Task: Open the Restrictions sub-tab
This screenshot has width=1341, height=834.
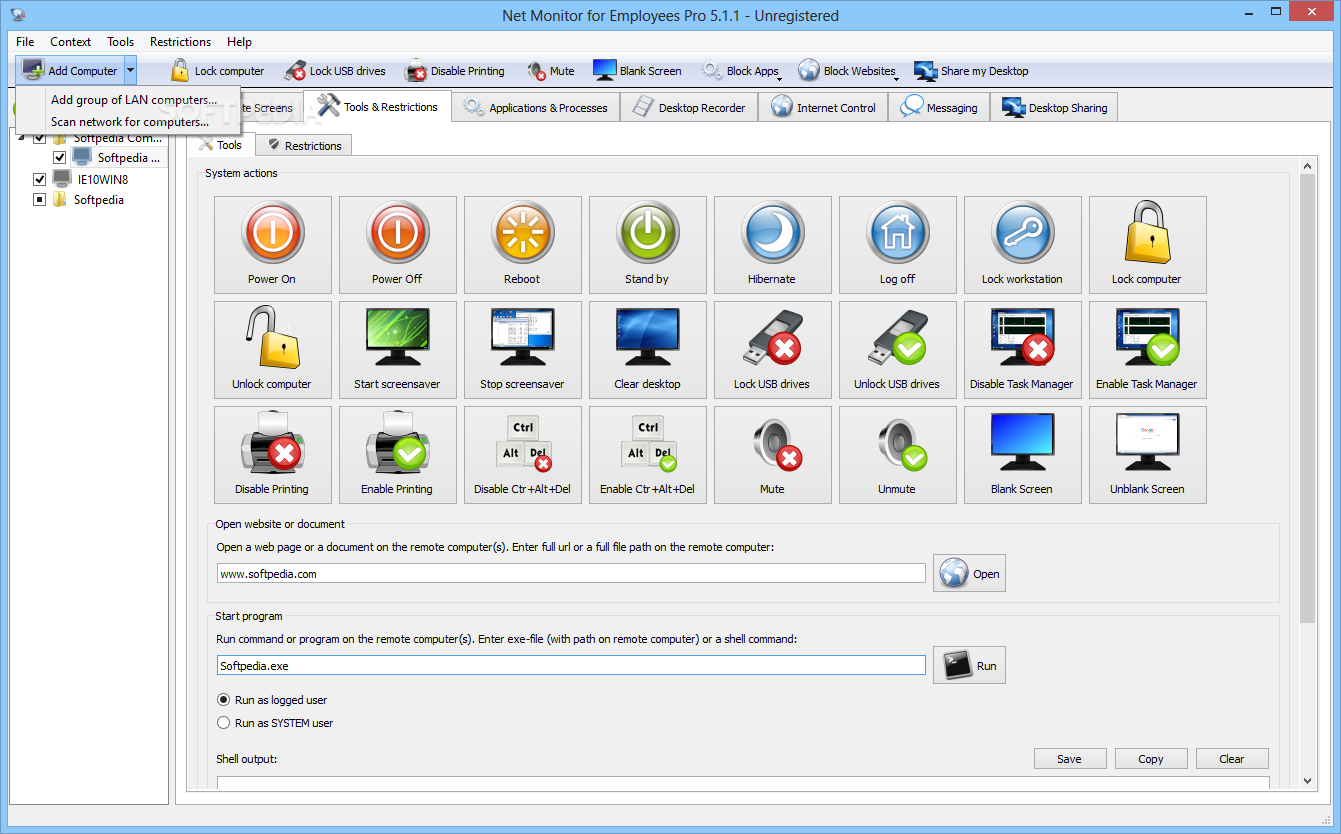Action: pos(304,145)
